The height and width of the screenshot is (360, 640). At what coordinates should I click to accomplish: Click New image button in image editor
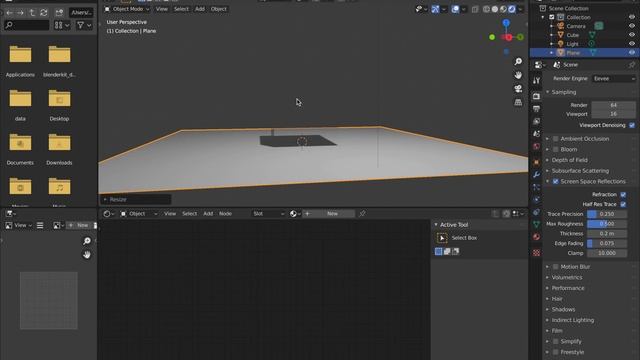coord(78,225)
